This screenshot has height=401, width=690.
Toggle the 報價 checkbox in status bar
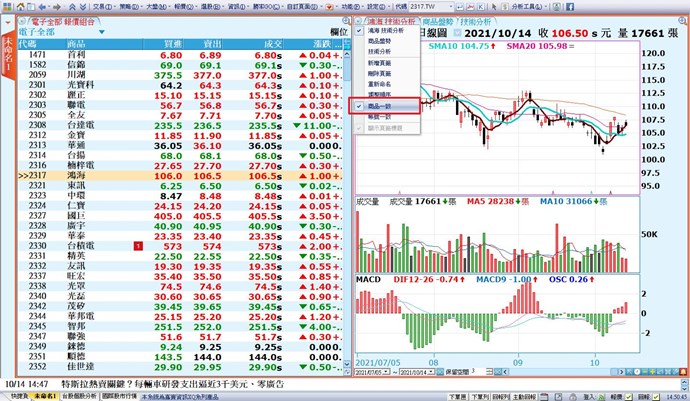pyautogui.click(x=628, y=397)
